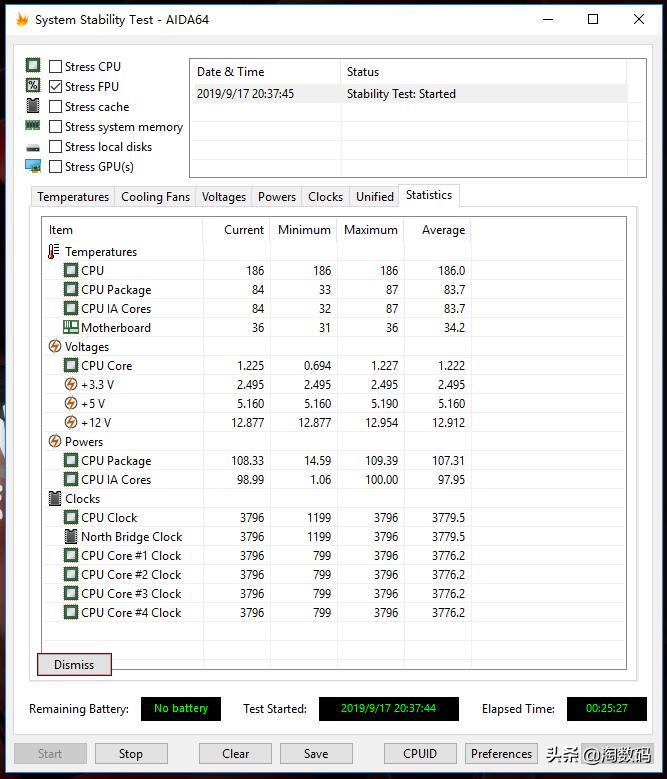Select the stability test started log entry
Screen dimensions: 667x779
[x=400, y=94]
